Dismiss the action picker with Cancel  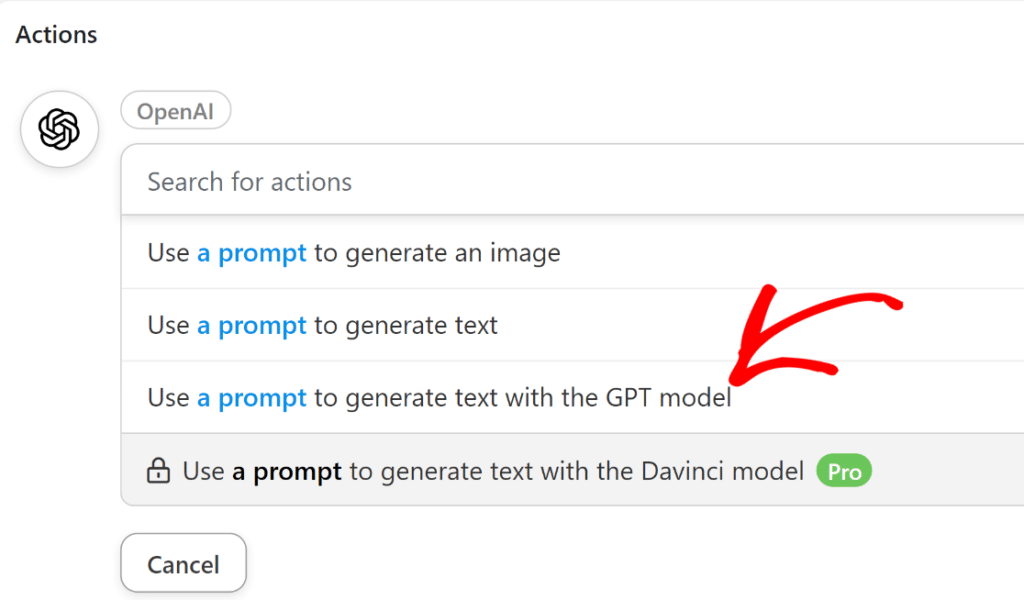coord(183,563)
